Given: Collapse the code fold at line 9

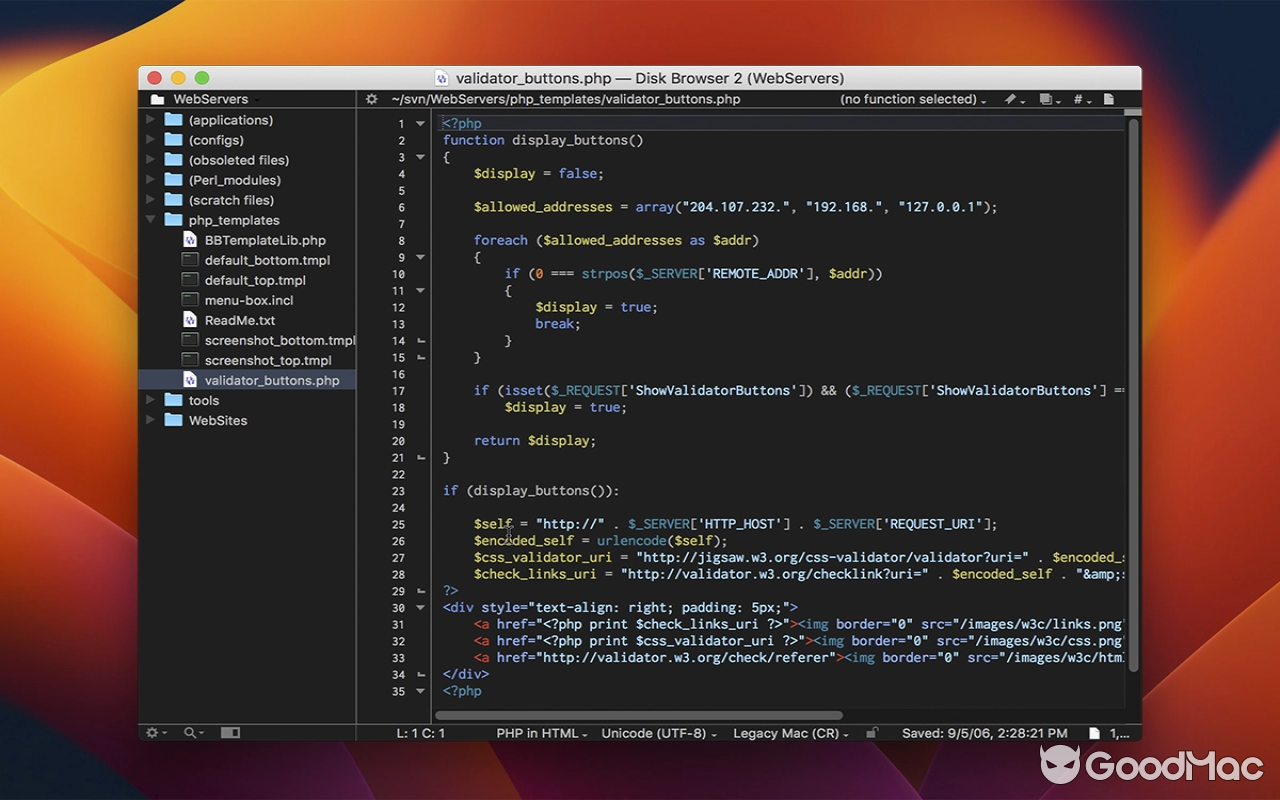Looking at the screenshot, I should coord(420,257).
